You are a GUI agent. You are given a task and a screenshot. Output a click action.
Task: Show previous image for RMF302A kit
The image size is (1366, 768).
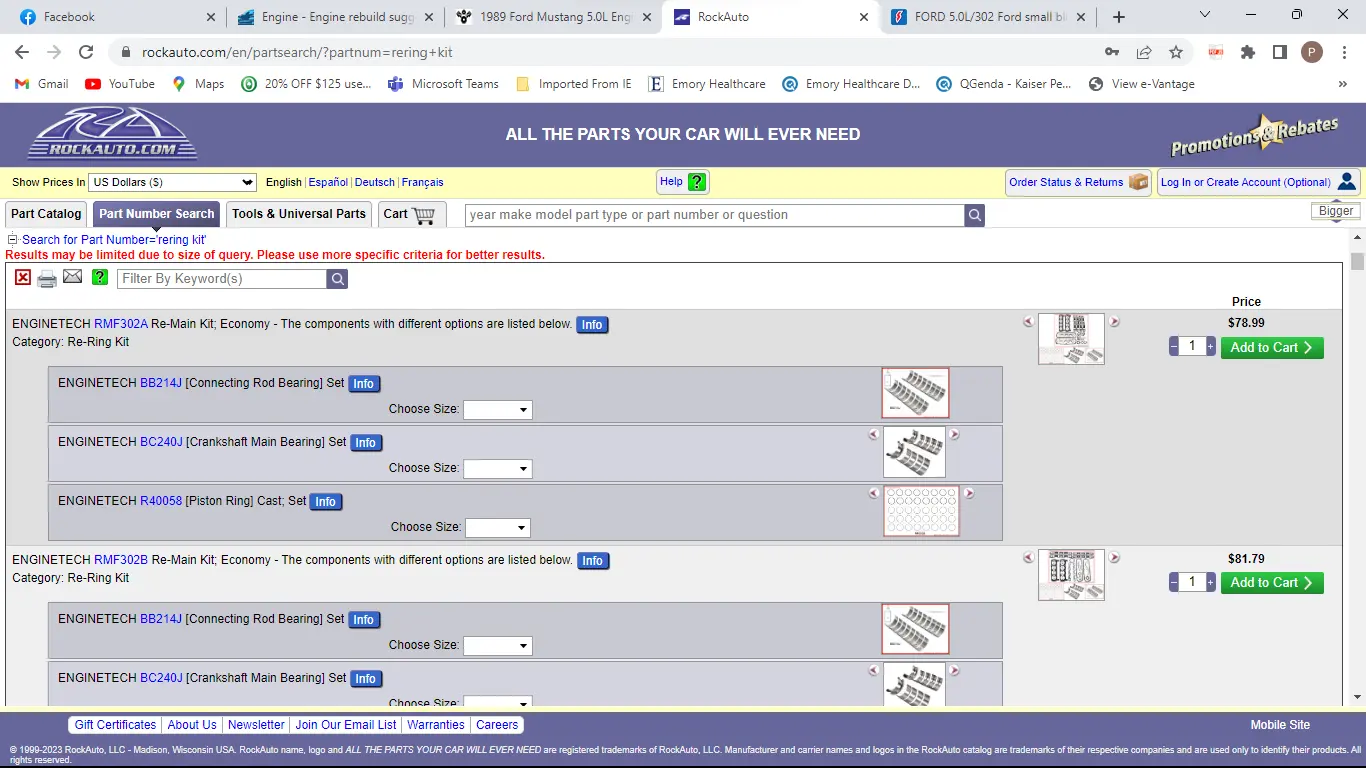(x=1028, y=322)
